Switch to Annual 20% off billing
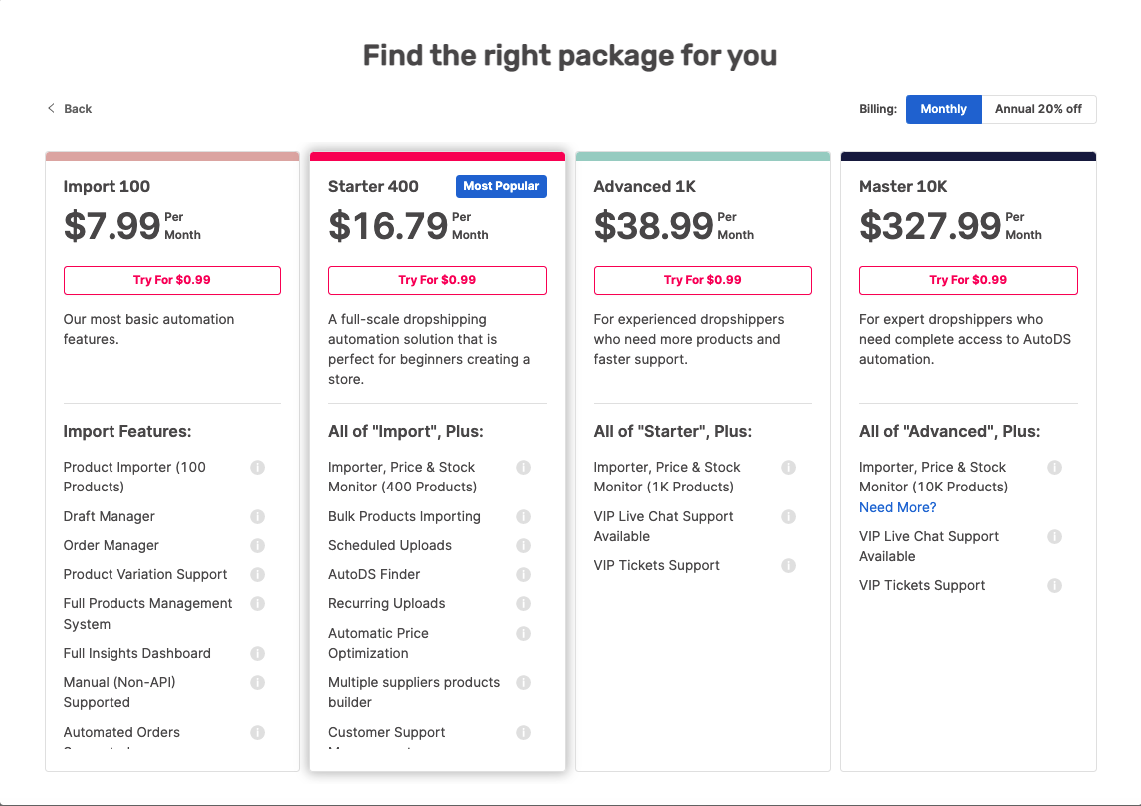Image resolution: width=1141 pixels, height=806 pixels. pos(1038,109)
